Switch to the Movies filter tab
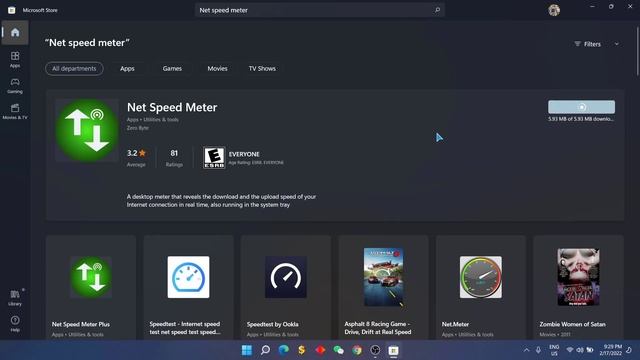This screenshot has width=640, height=360. tap(217, 69)
